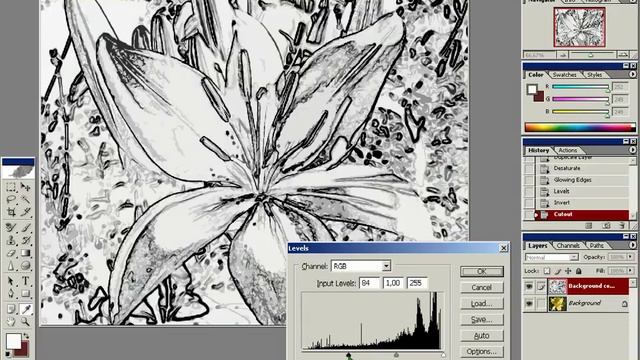Viewport: 640px width, 360px height.
Task: Select the History tab
Action: click(538, 151)
